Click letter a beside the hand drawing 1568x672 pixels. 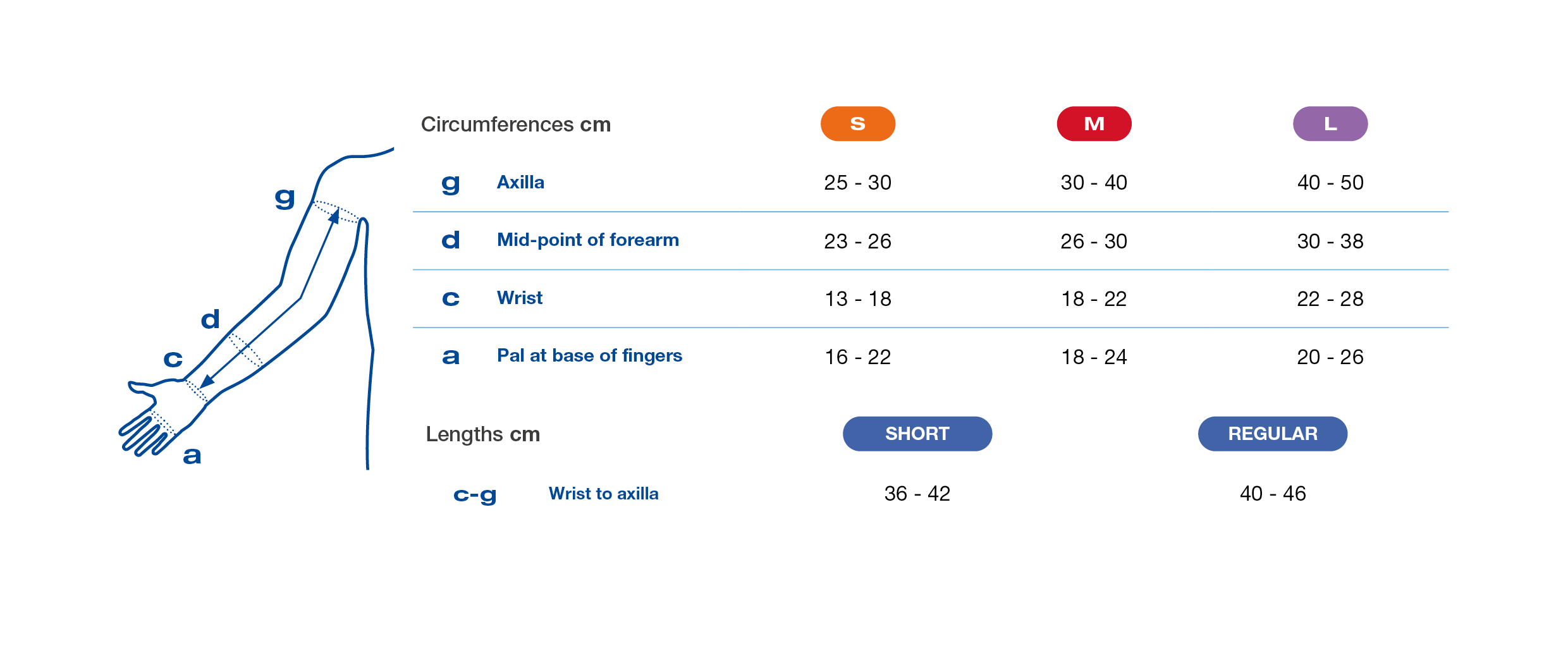[192, 455]
